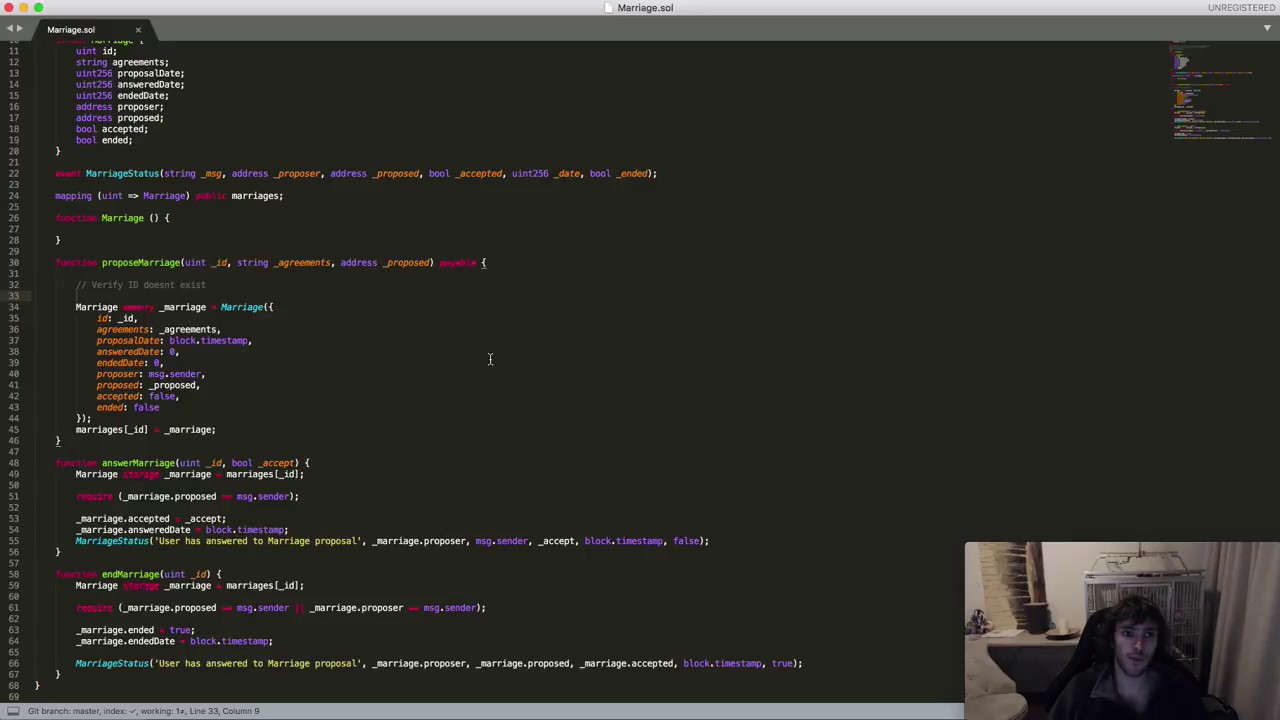The image size is (1280, 720).
Task: Close the Marriage.sol tab
Action: coord(138,30)
